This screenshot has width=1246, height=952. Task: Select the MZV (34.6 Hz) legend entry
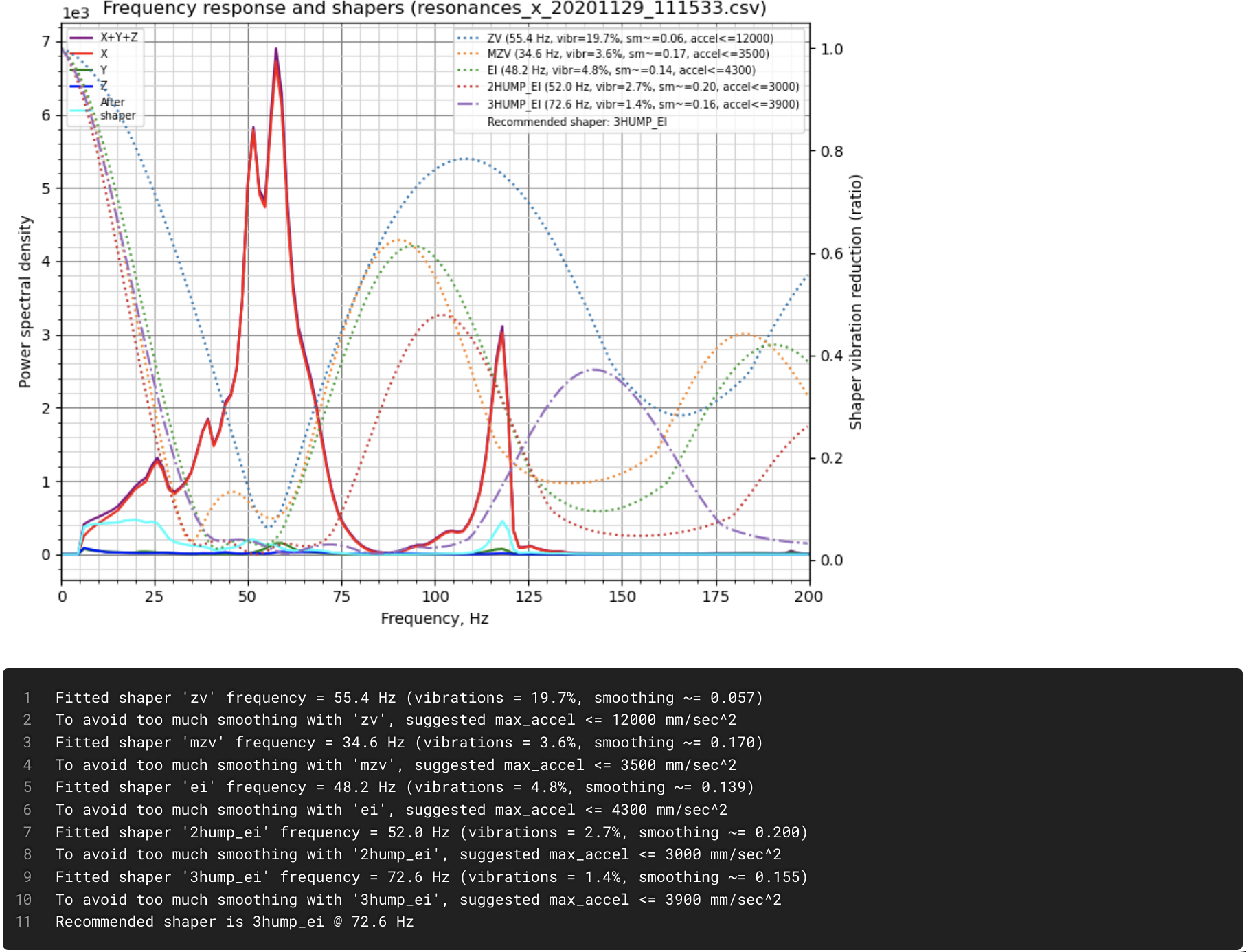coord(628,54)
